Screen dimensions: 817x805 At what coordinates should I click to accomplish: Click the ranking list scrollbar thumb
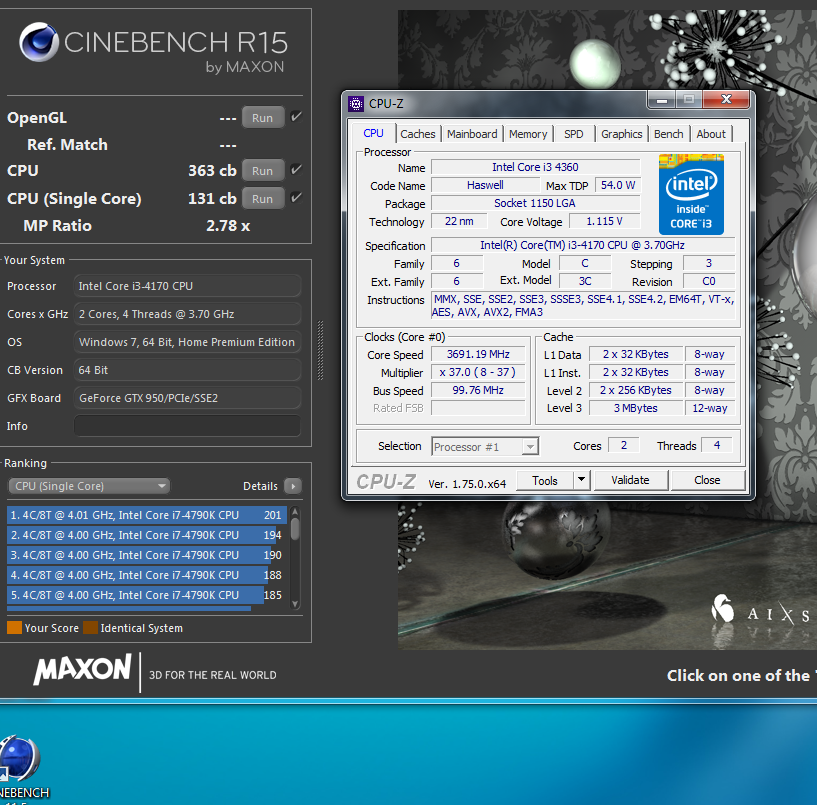point(295,528)
